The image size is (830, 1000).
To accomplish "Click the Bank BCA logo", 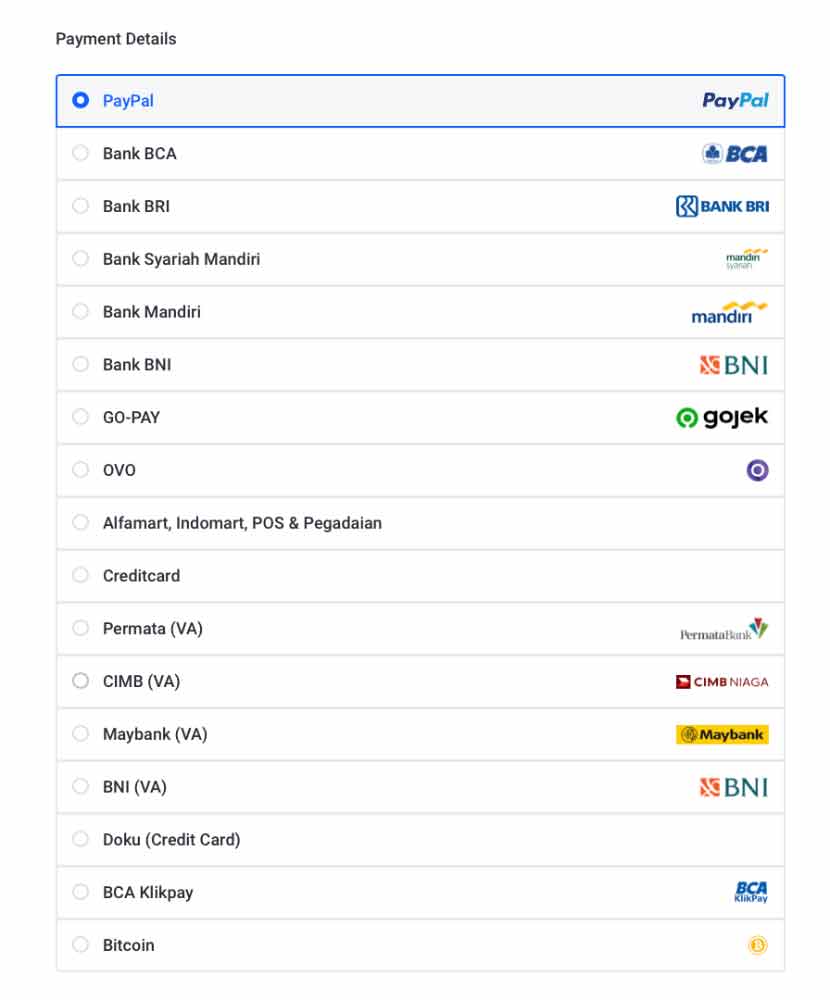I will click(x=735, y=154).
